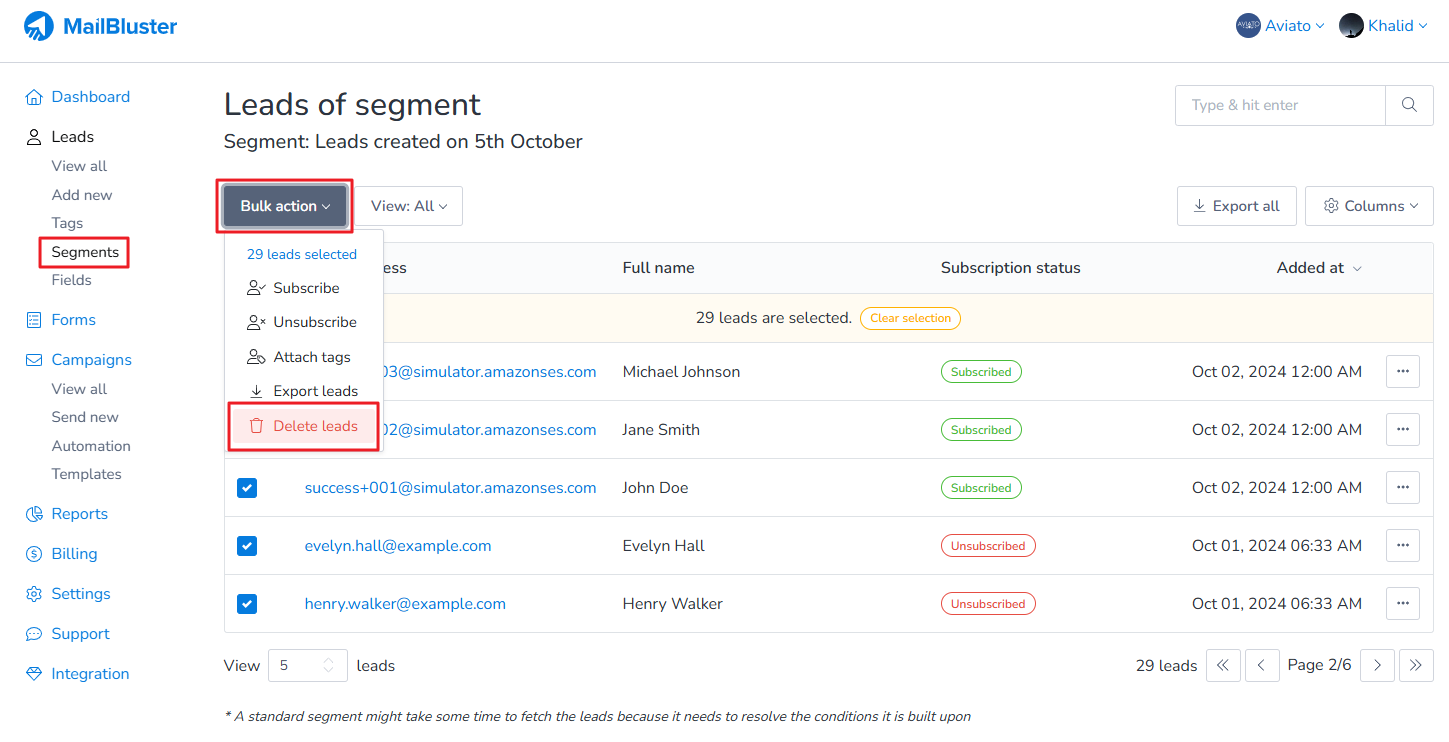This screenshot has height=742, width=1449.
Task: Uncheck the Henry Walker lead checkbox
Action: tap(247, 604)
